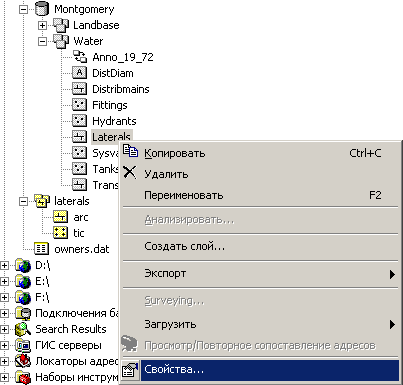Click the owners.dat table icon
Image resolution: width=403 pixels, height=385 pixels.
(42, 249)
